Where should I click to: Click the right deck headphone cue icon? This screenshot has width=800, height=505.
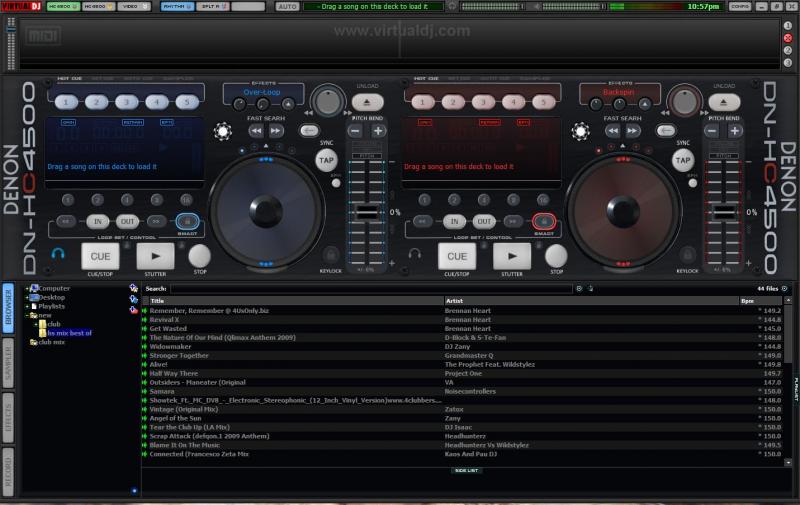[415, 254]
